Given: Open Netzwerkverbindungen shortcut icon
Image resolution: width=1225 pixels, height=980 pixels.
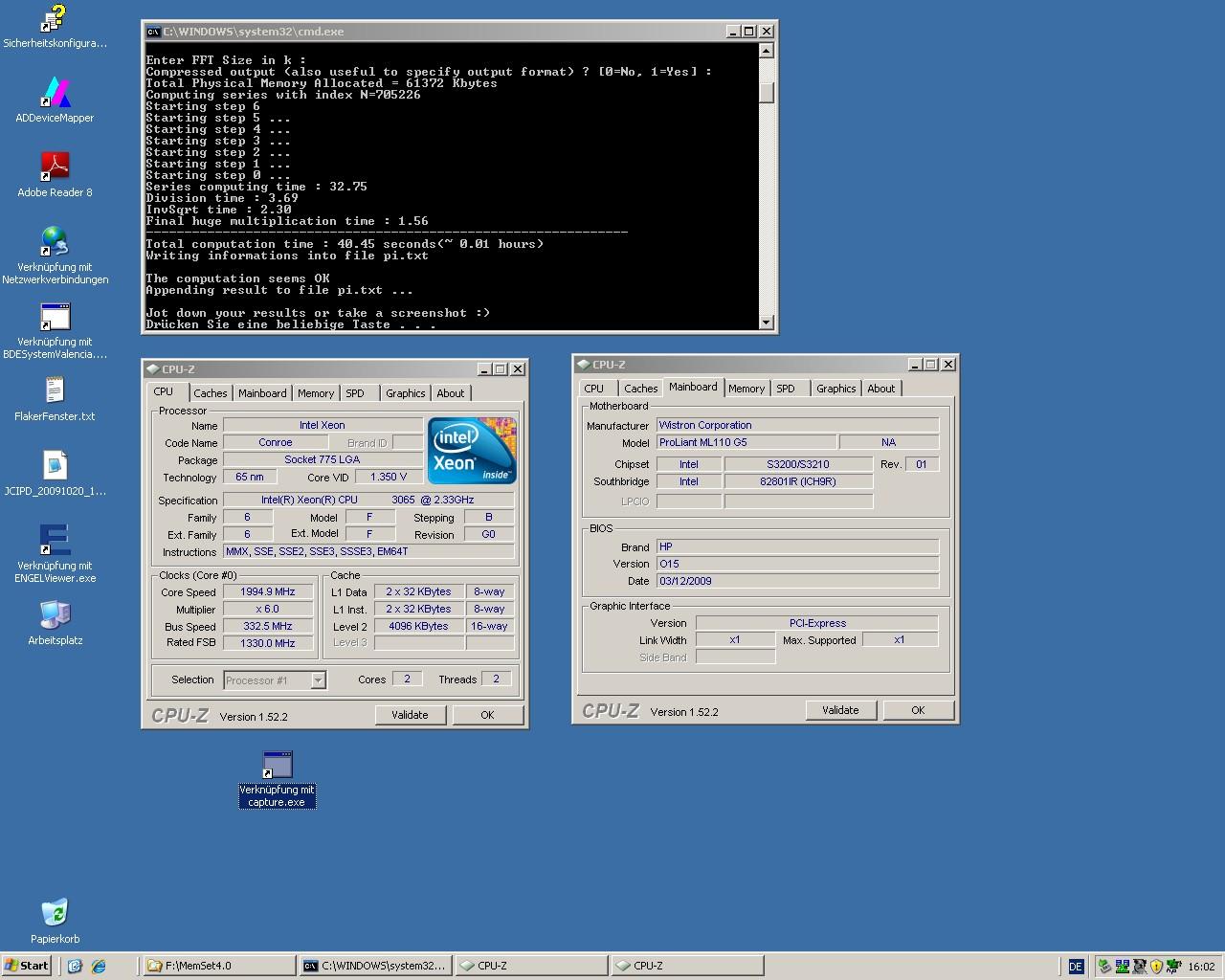Looking at the screenshot, I should pos(55,241).
